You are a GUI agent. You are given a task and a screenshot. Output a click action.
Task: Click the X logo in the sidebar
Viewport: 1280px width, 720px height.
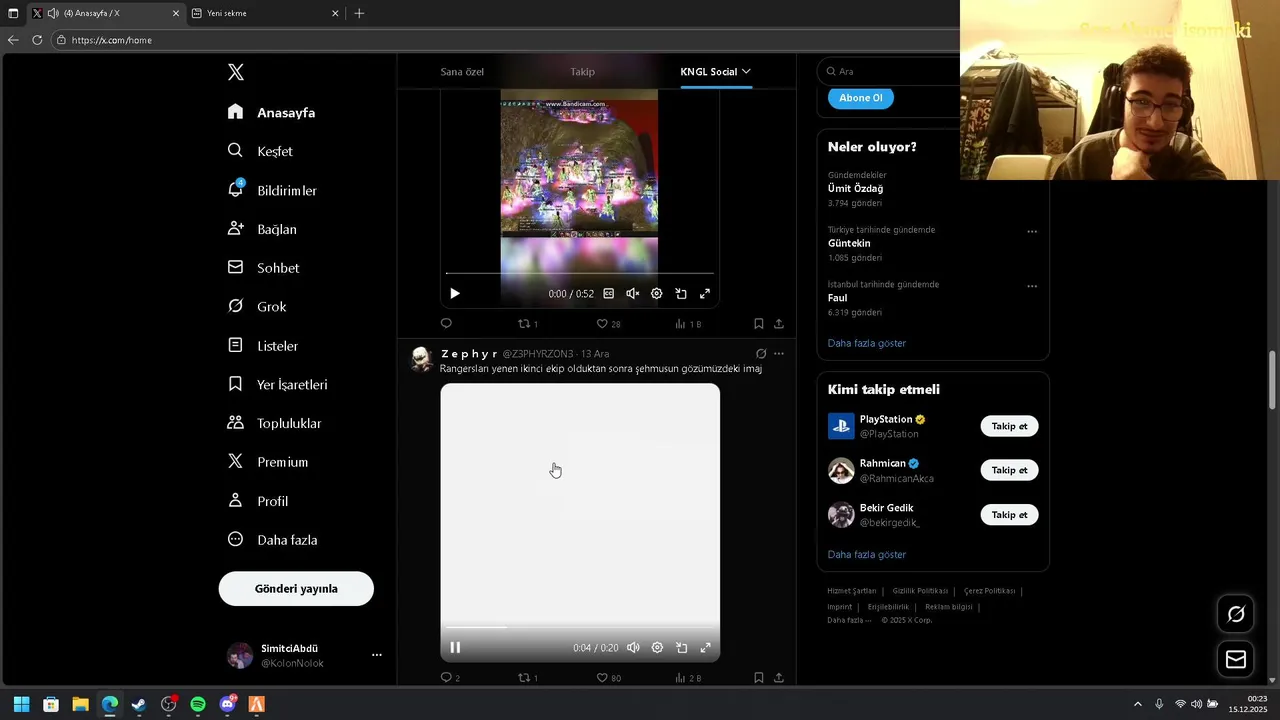coord(236,72)
